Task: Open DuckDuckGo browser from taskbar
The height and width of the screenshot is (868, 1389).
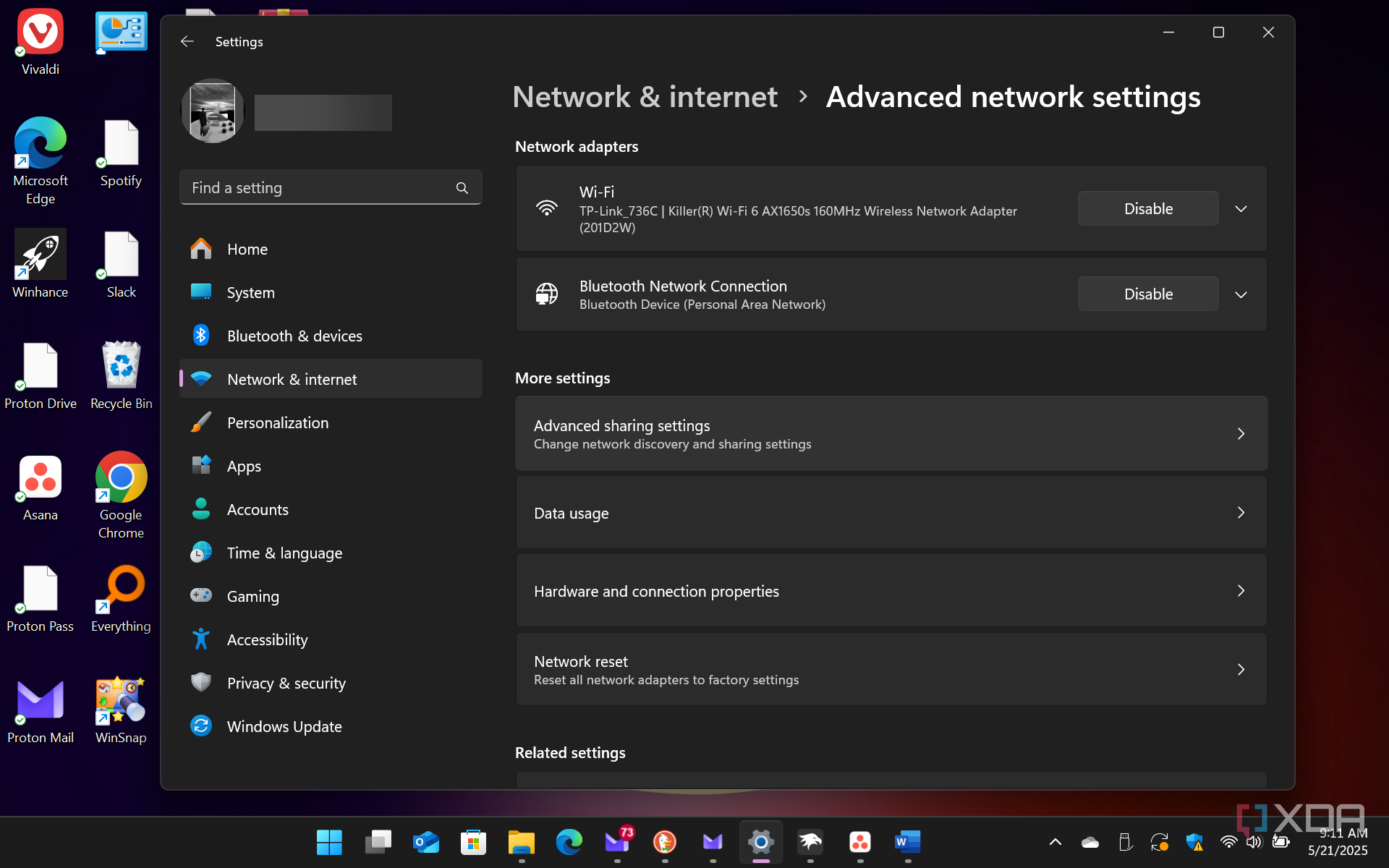Action: coord(665,842)
